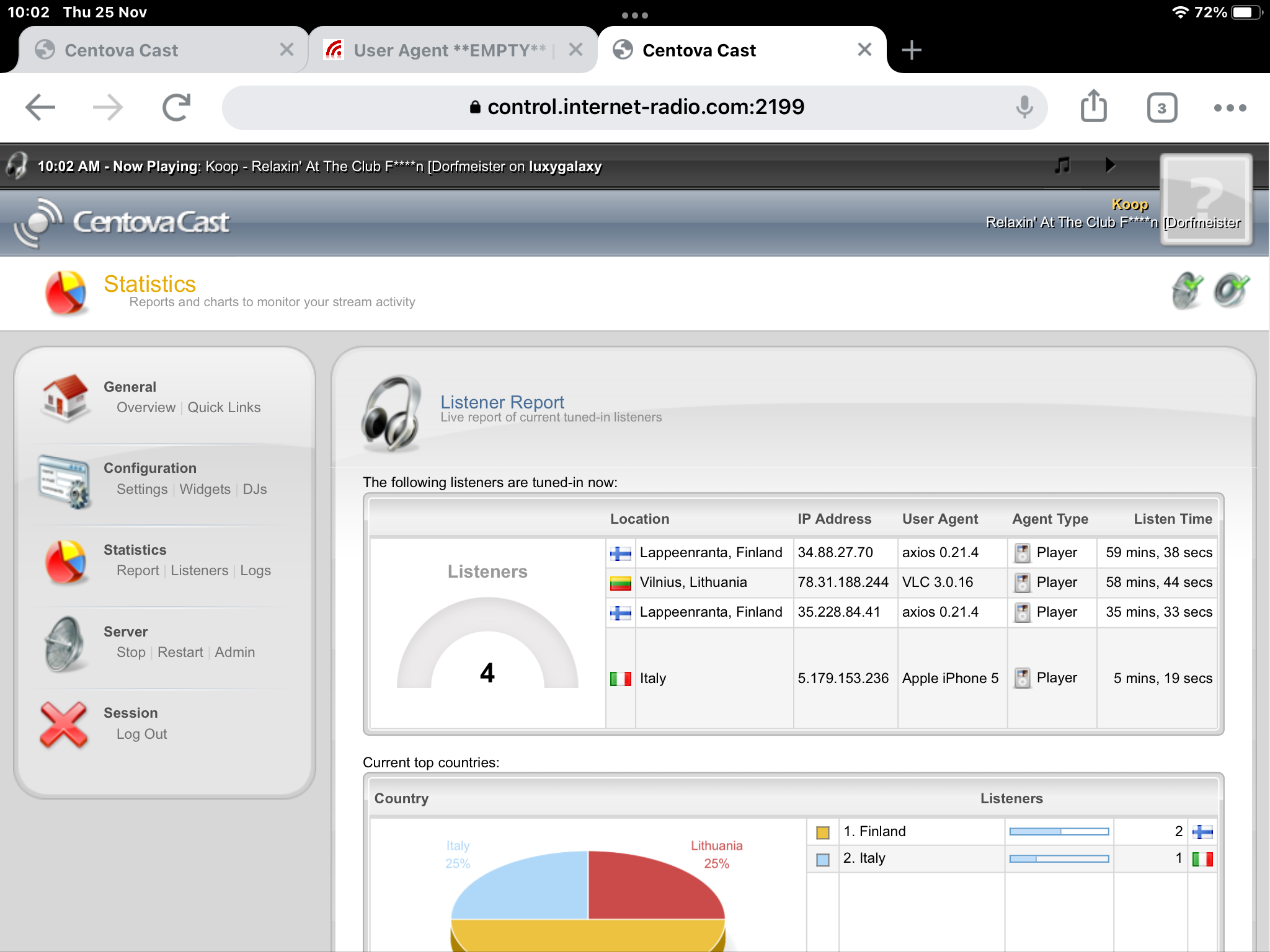Viewport: 1270px width, 952px height.
Task: Tap the browser share icon
Action: click(1093, 107)
